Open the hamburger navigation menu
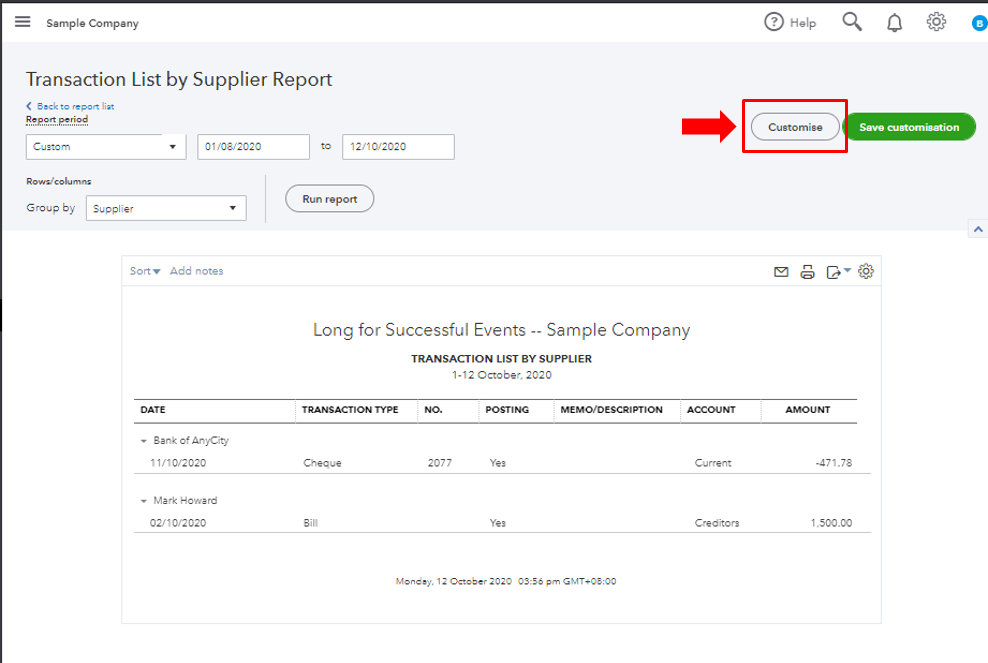The width and height of the screenshot is (988, 663). (x=22, y=22)
